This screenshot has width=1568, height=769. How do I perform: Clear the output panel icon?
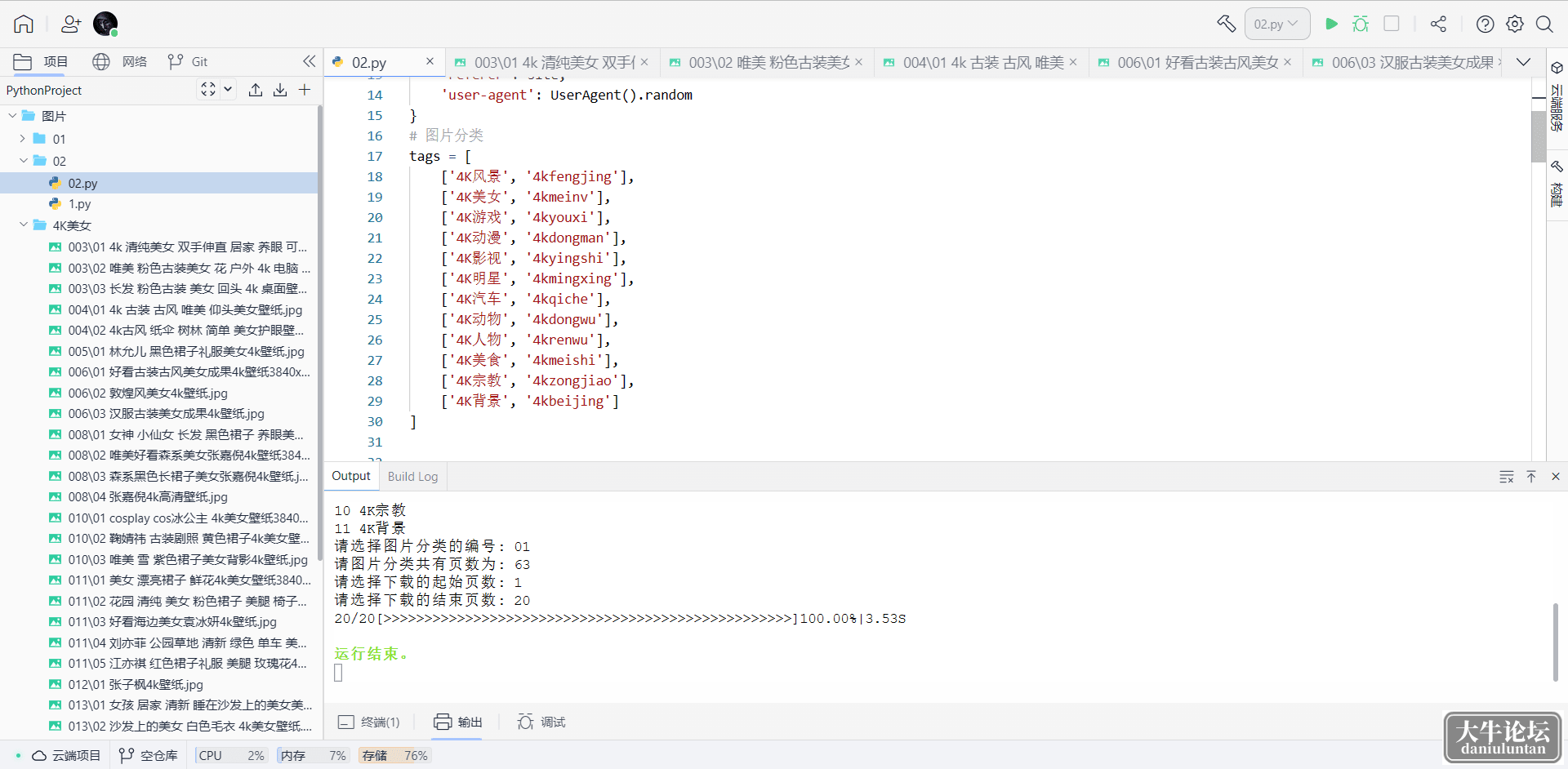pos(1507,477)
